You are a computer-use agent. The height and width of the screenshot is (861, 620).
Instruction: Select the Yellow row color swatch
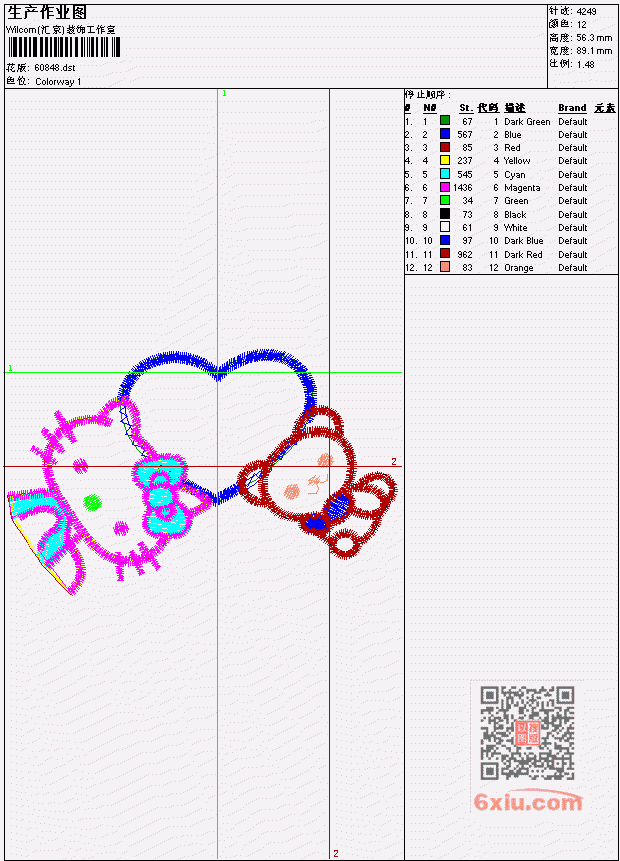(445, 160)
